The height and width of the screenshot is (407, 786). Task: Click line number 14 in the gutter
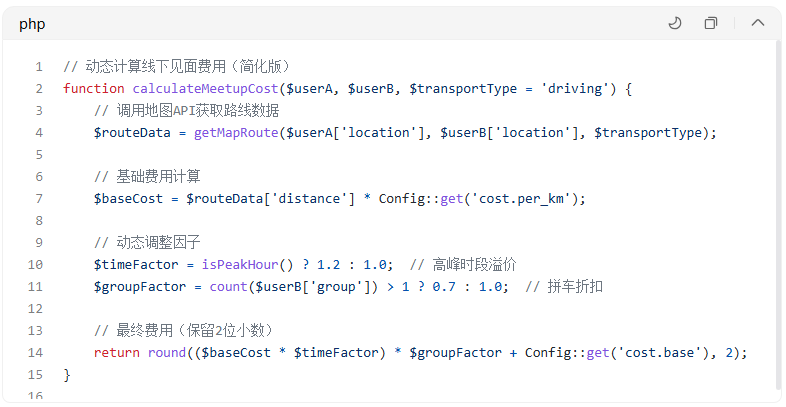coord(37,352)
